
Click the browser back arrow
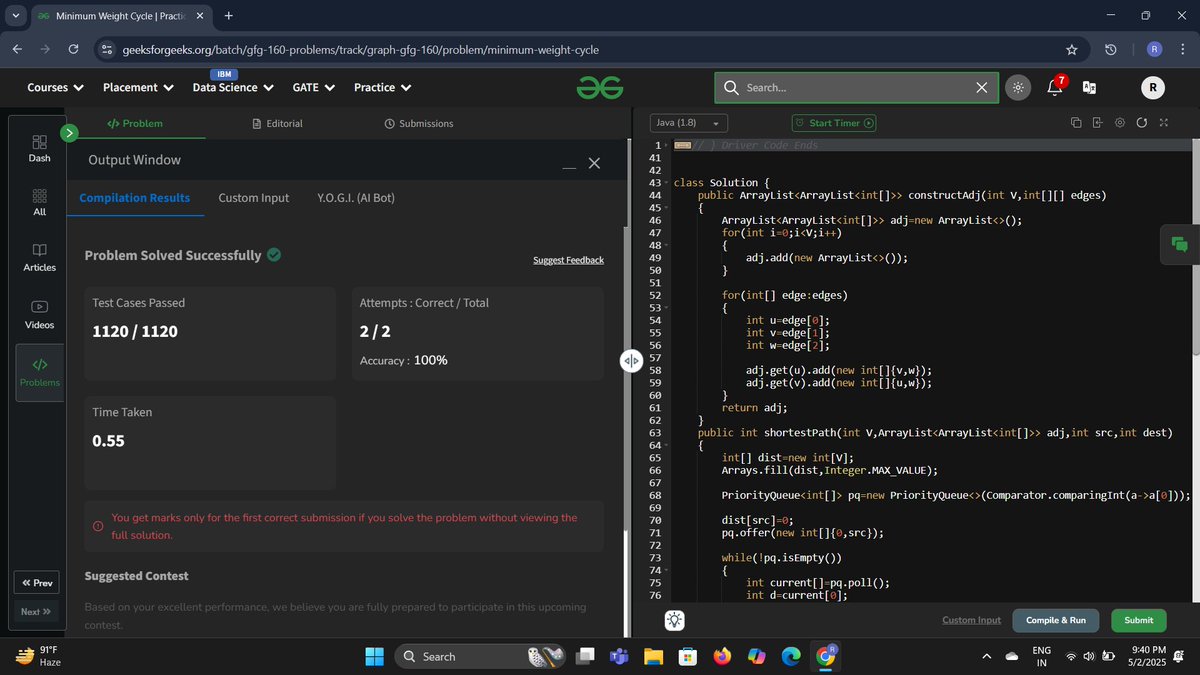[17, 49]
